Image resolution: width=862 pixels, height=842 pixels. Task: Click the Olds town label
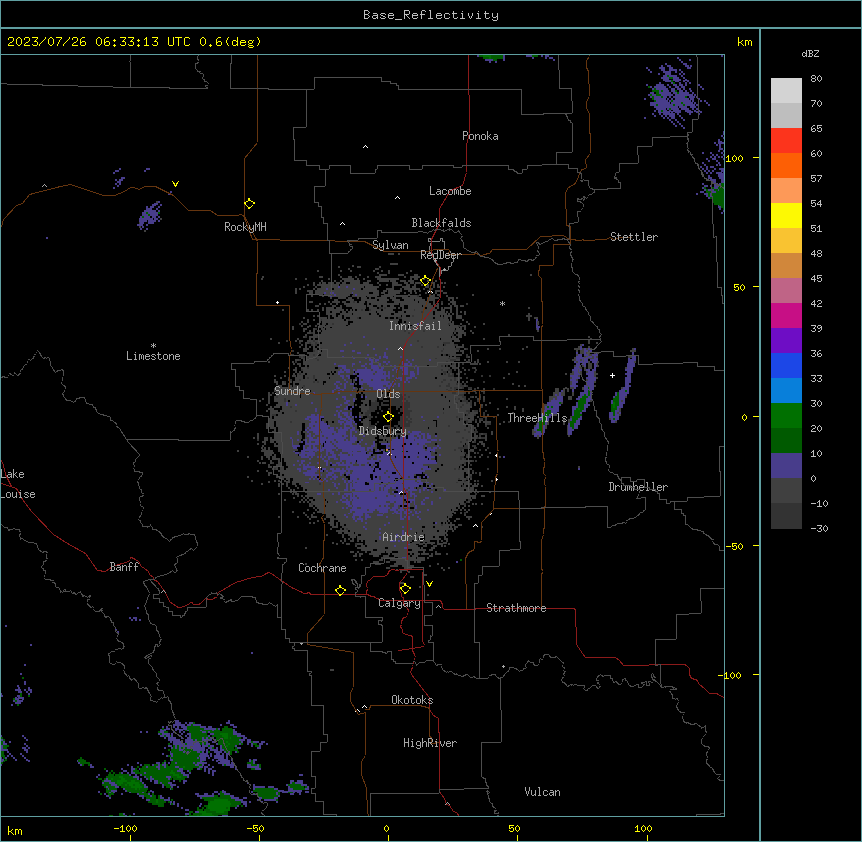388,394
